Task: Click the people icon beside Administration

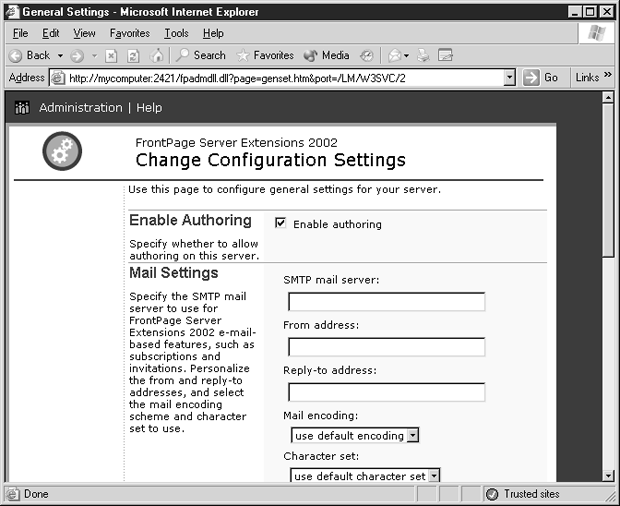Action: point(22,108)
